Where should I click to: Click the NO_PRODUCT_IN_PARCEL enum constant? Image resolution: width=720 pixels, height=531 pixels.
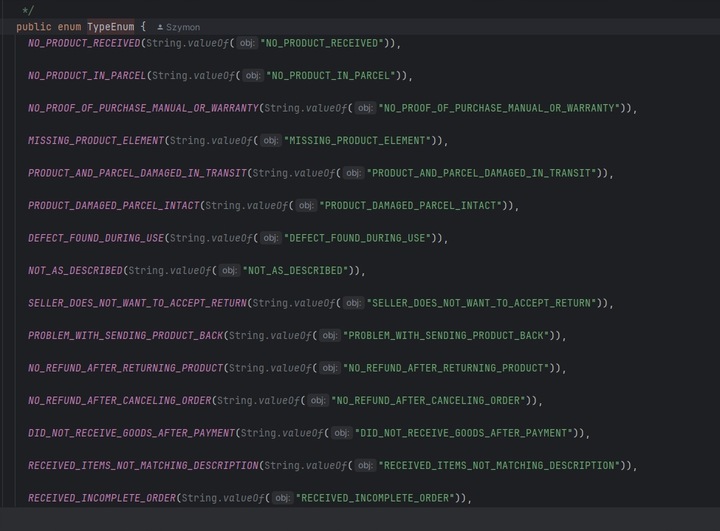tap(87, 76)
